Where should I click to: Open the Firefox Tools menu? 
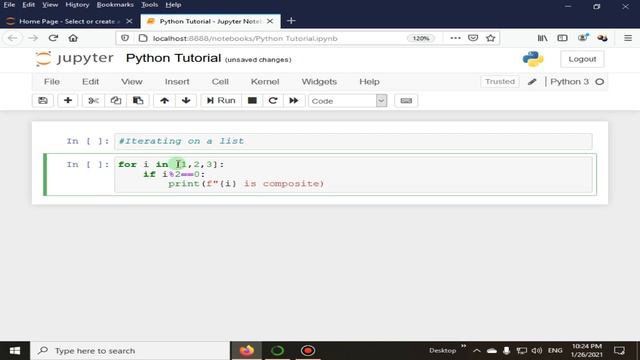point(149,4)
